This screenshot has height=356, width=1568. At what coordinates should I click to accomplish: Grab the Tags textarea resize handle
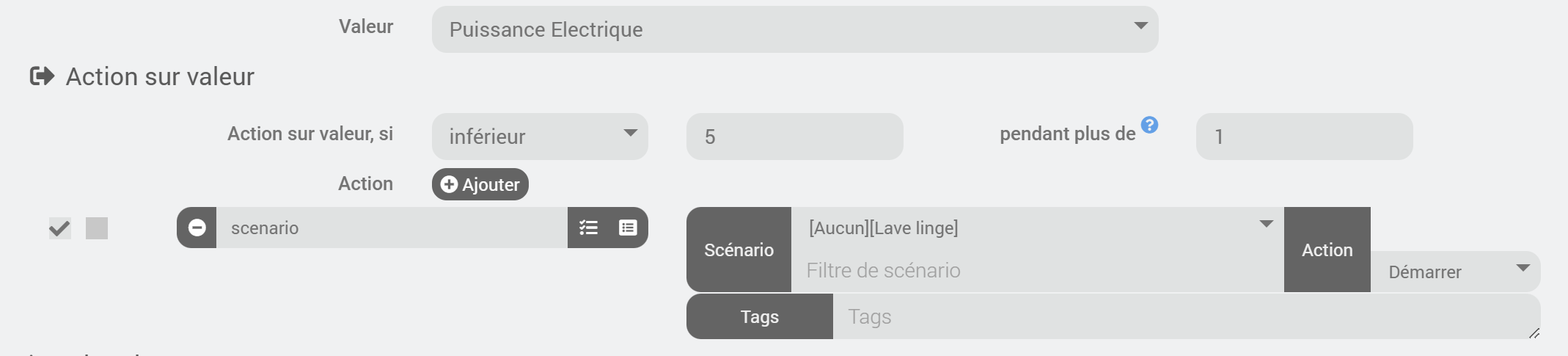(x=1534, y=333)
